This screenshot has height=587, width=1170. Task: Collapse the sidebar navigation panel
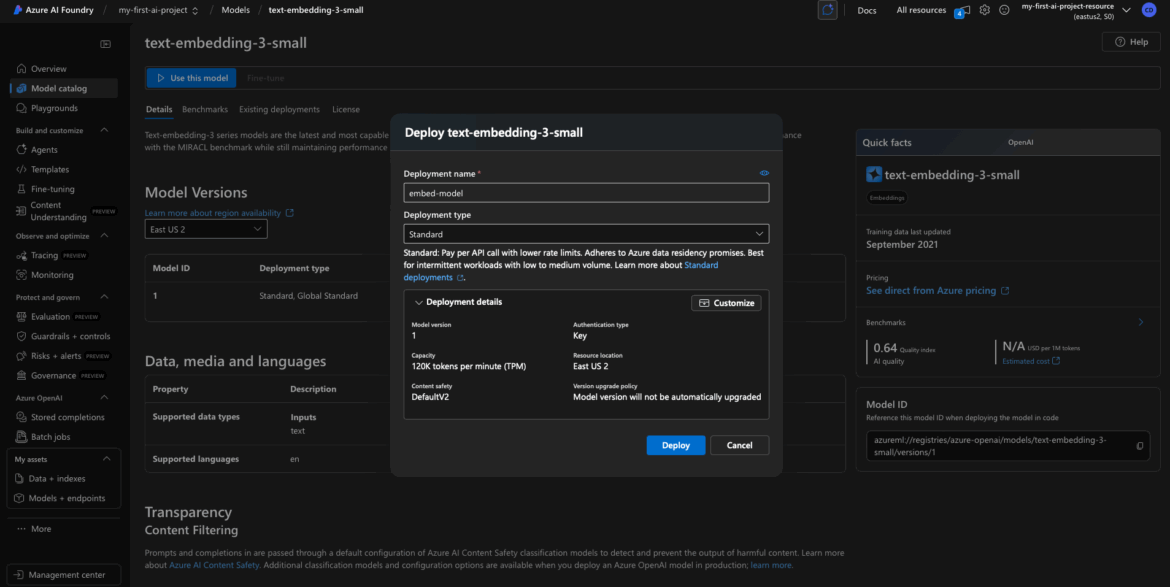pos(106,44)
